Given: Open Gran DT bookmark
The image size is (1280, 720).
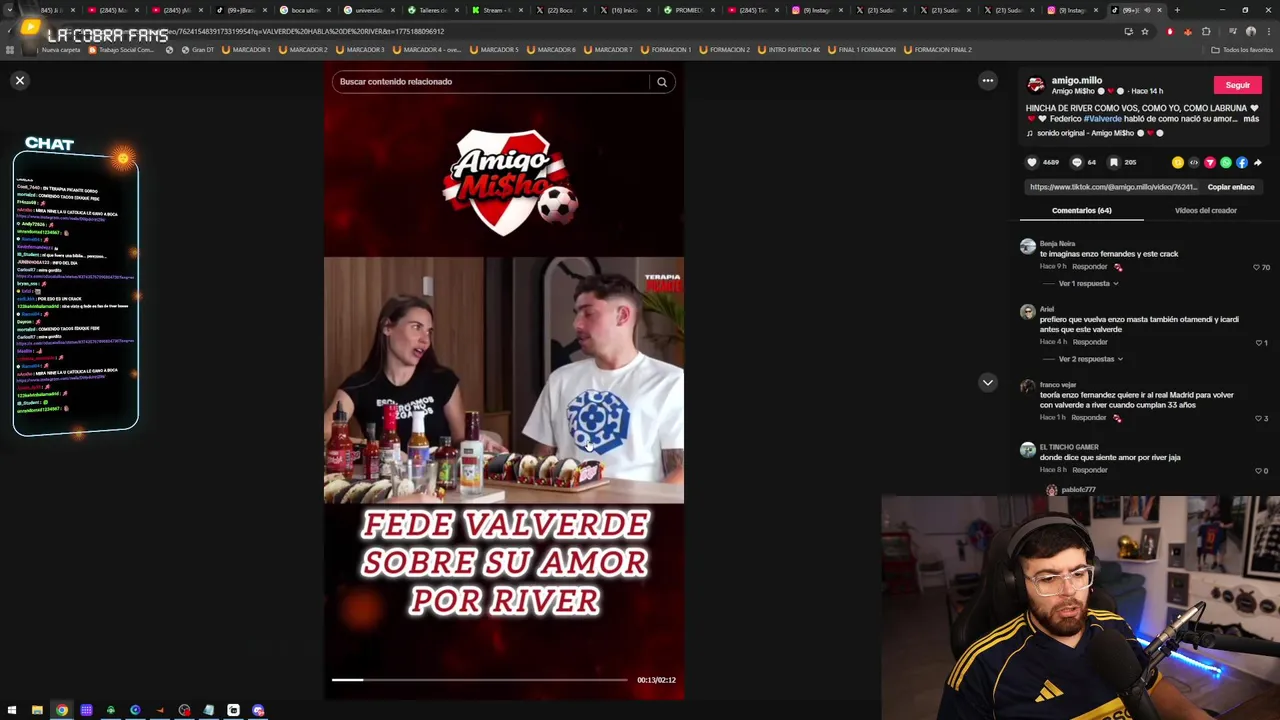Looking at the screenshot, I should (x=197, y=50).
